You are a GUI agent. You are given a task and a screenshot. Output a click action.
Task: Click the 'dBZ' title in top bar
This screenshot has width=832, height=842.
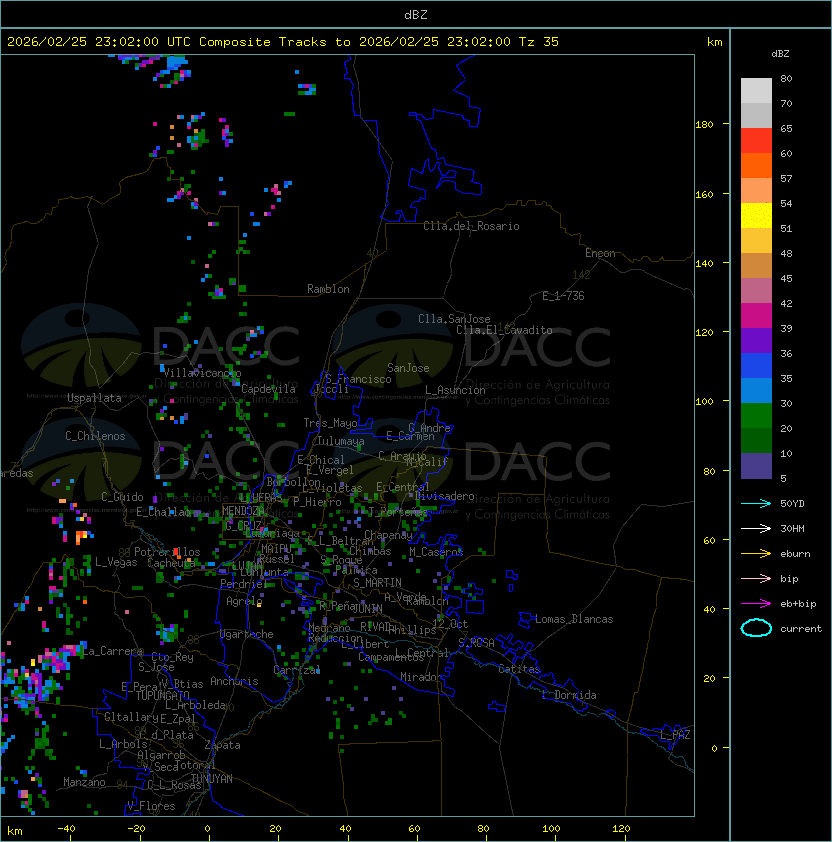tap(416, 15)
